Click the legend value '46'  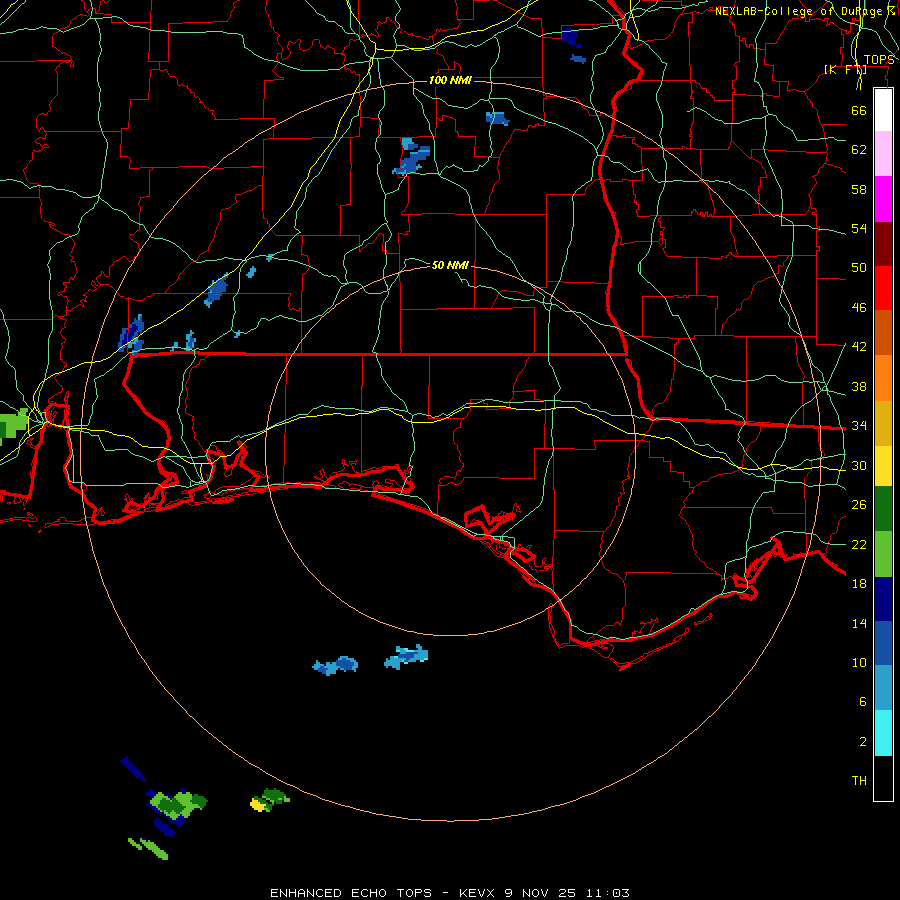click(859, 308)
